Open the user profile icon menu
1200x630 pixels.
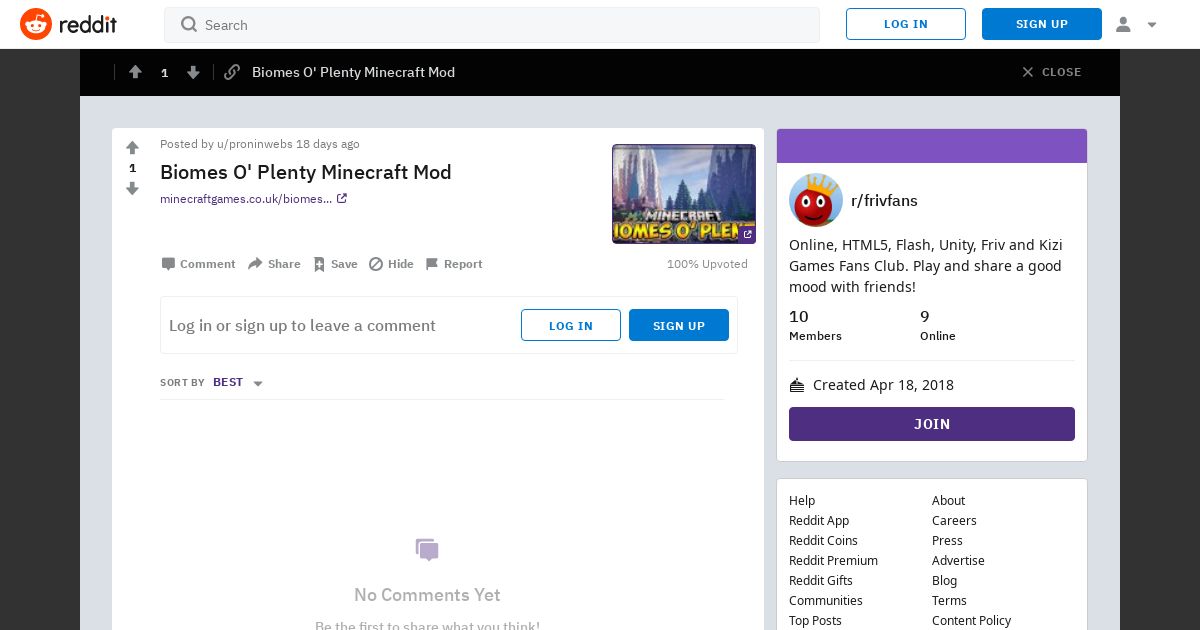[x=1123, y=24]
